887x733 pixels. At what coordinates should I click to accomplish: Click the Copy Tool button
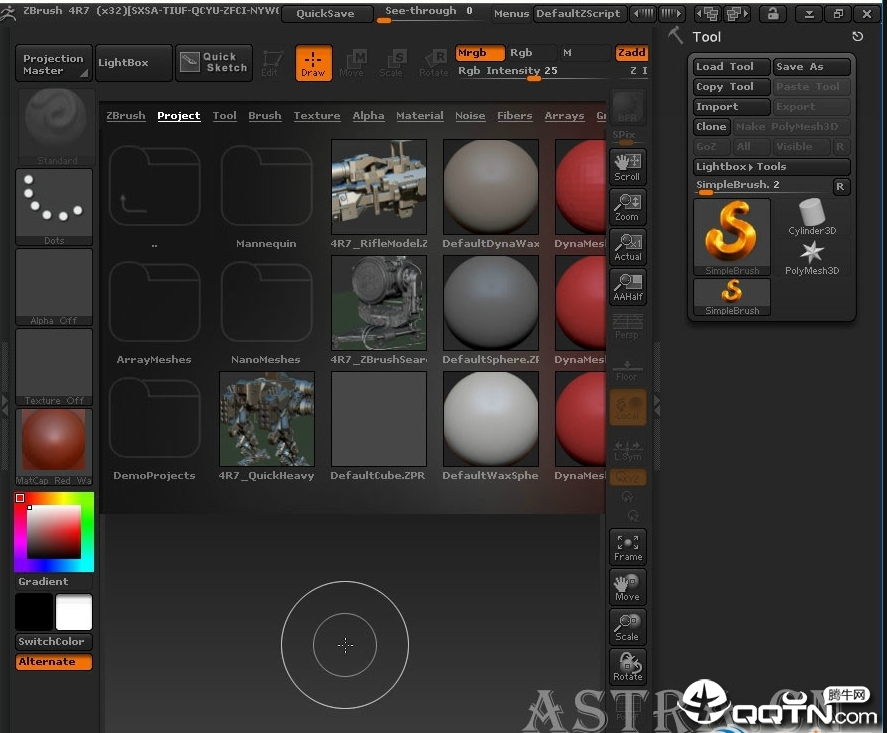[x=732, y=87]
